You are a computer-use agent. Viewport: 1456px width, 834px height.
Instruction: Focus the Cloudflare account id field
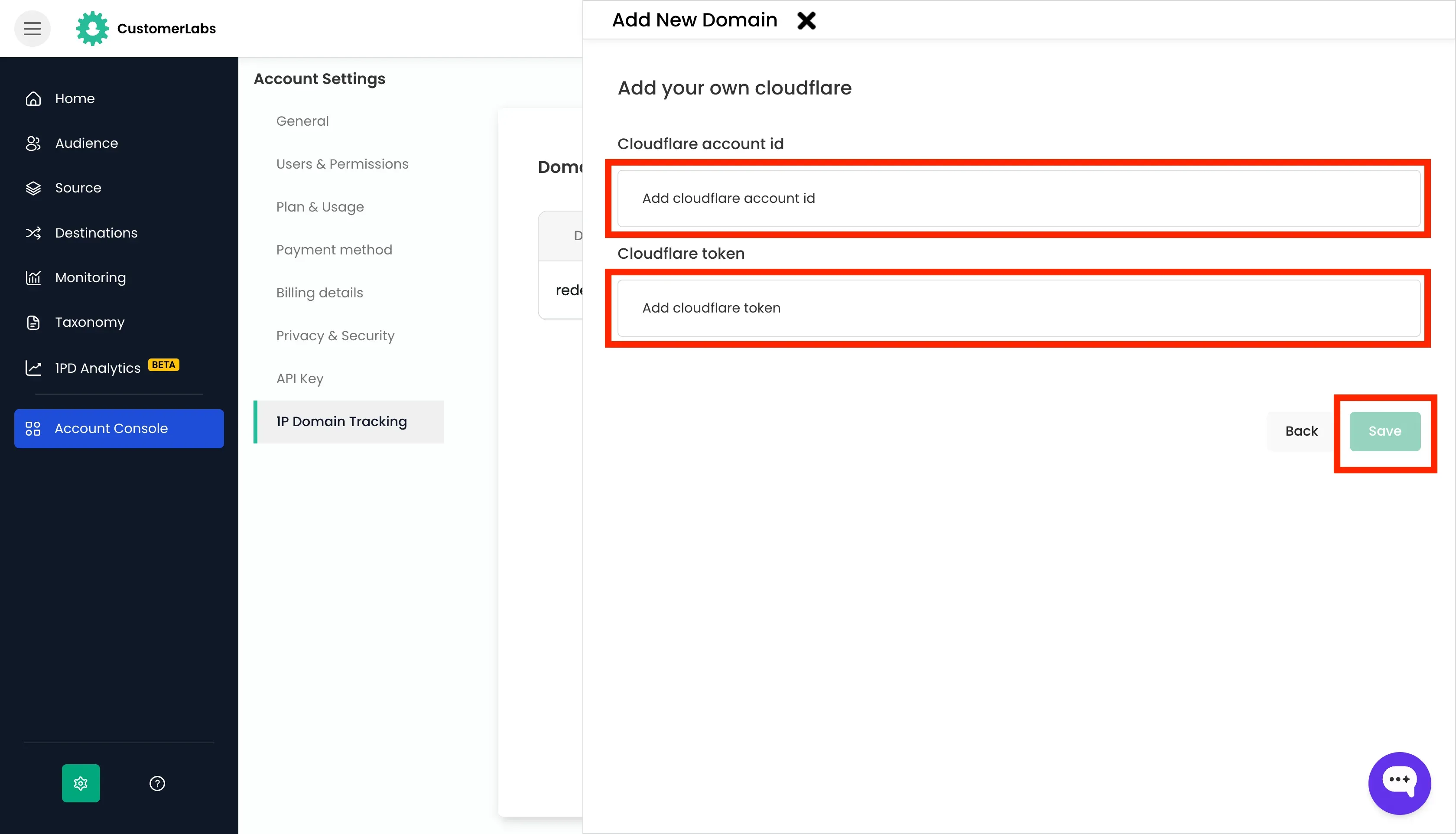1019,198
